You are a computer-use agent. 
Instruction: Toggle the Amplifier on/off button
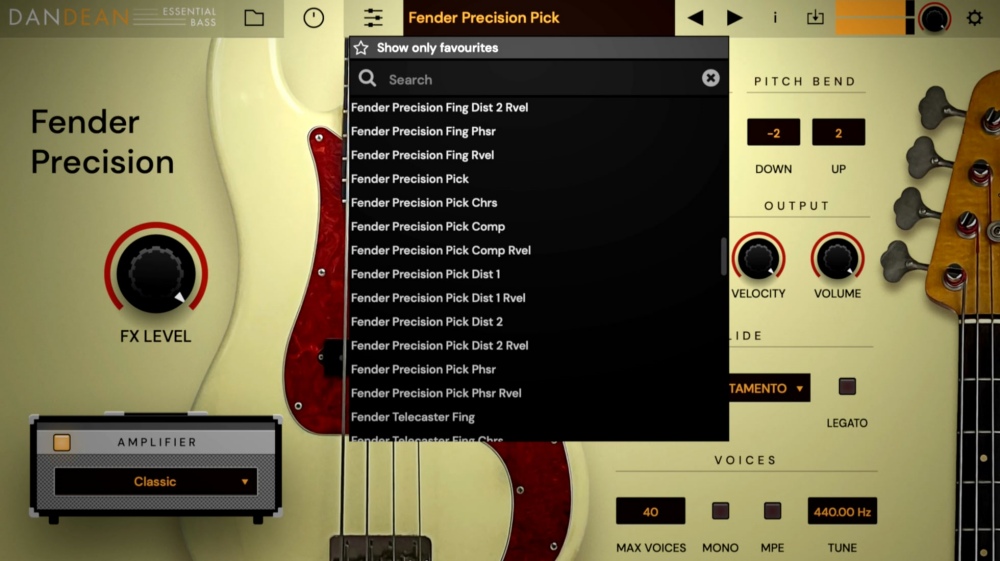62,442
